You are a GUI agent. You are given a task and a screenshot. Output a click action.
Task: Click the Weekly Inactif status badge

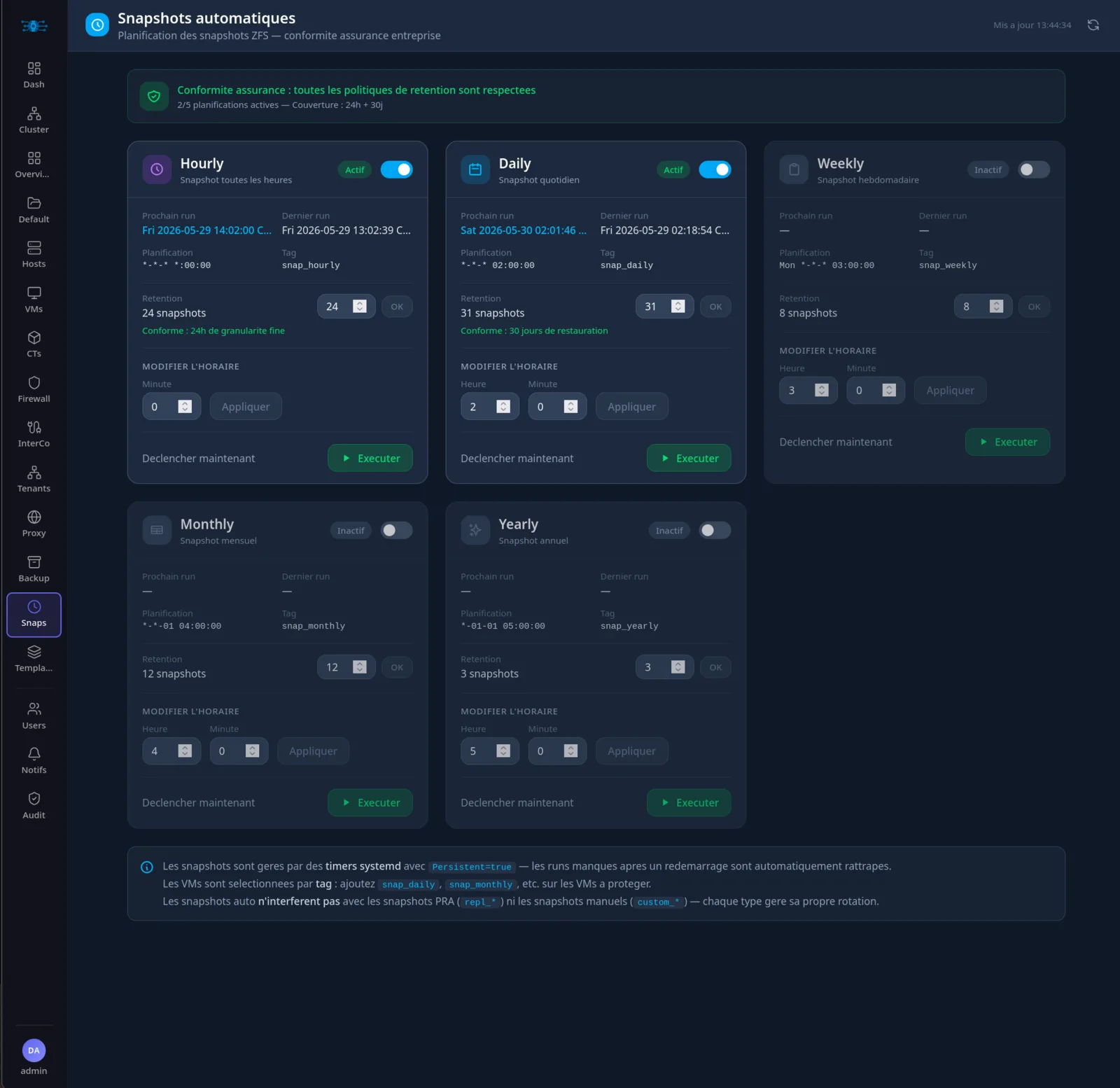(988, 169)
